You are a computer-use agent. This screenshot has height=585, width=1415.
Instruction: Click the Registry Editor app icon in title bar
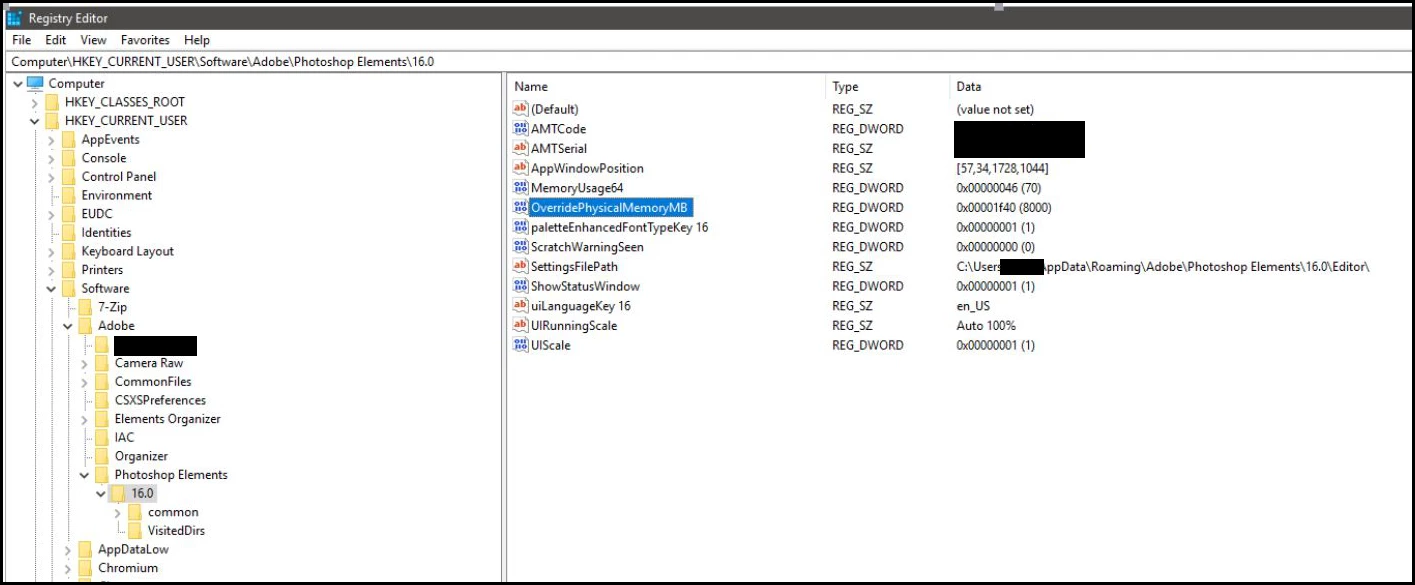tap(14, 18)
